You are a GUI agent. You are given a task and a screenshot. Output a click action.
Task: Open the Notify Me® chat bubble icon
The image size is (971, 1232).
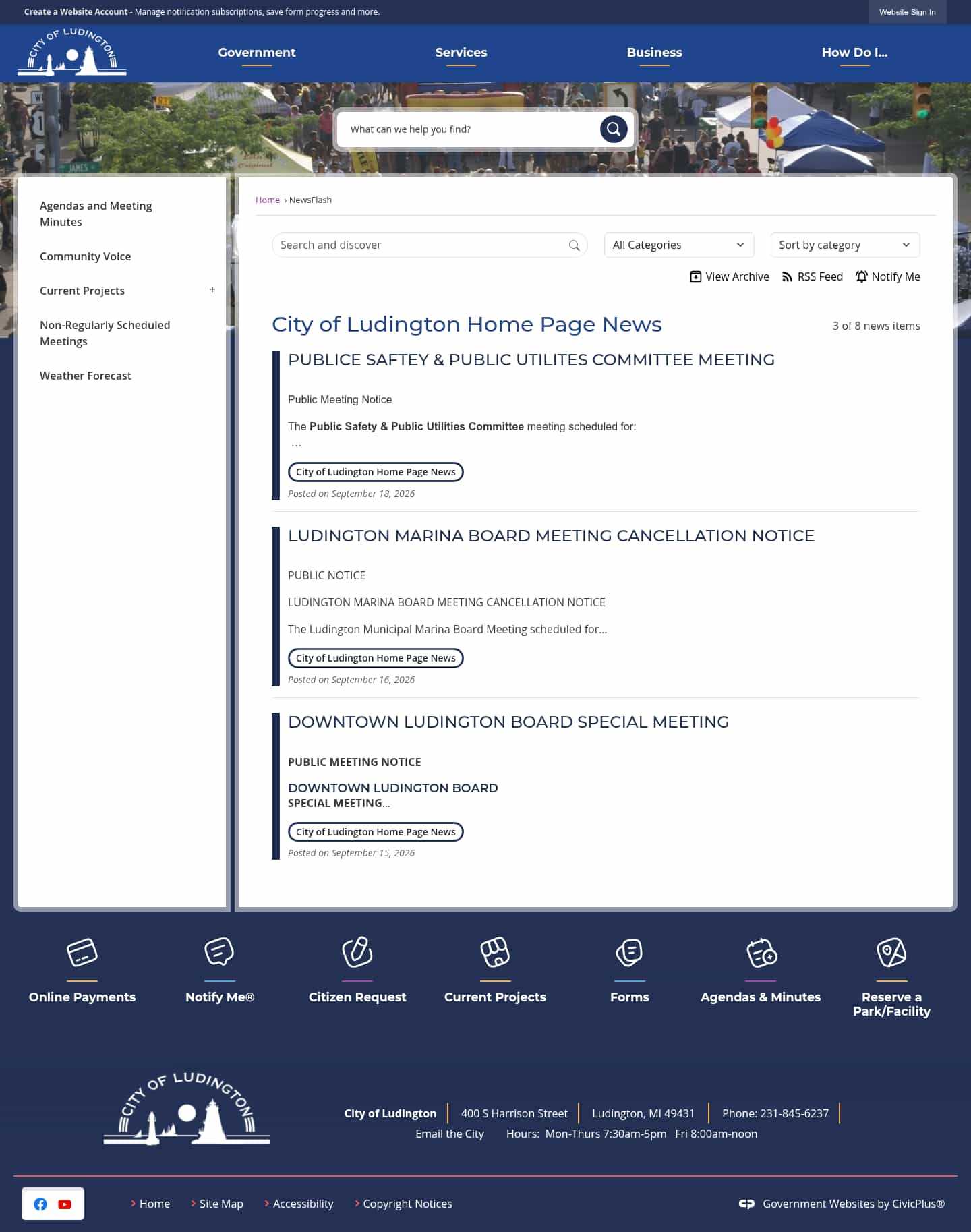click(219, 952)
